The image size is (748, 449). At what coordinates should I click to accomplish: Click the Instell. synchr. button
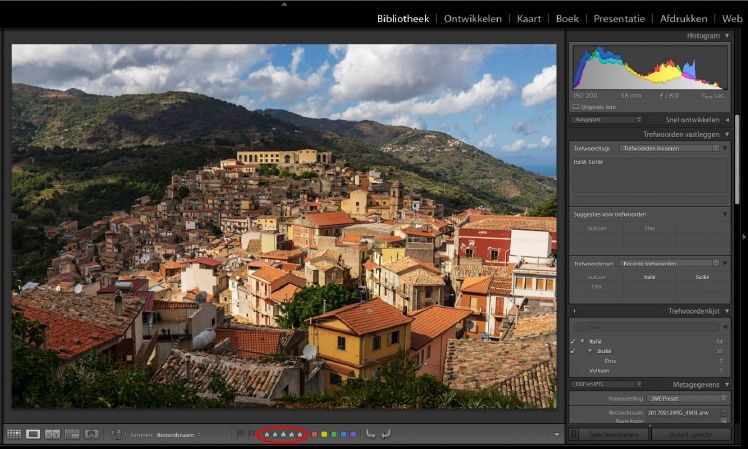click(x=691, y=434)
